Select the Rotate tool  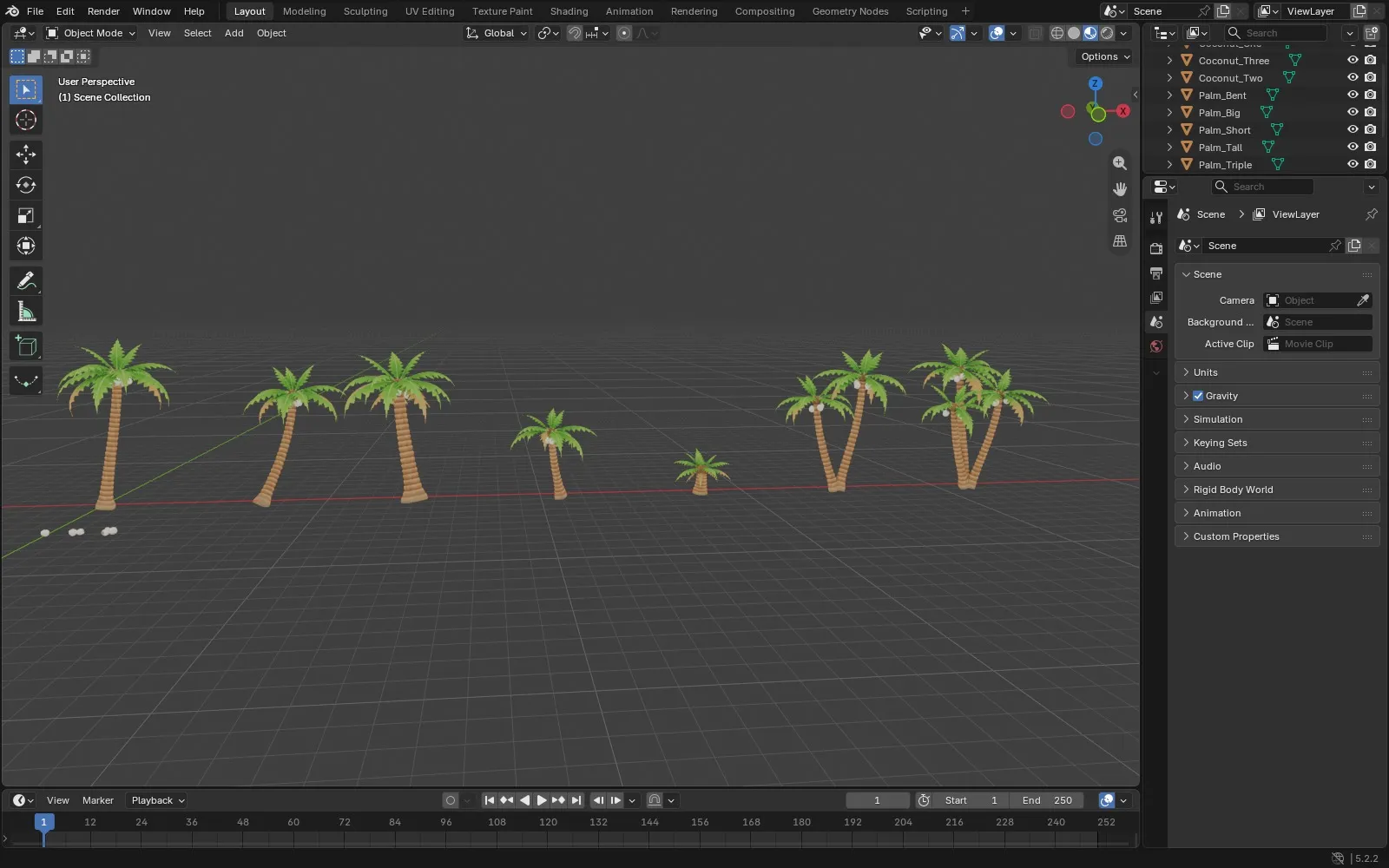26,185
